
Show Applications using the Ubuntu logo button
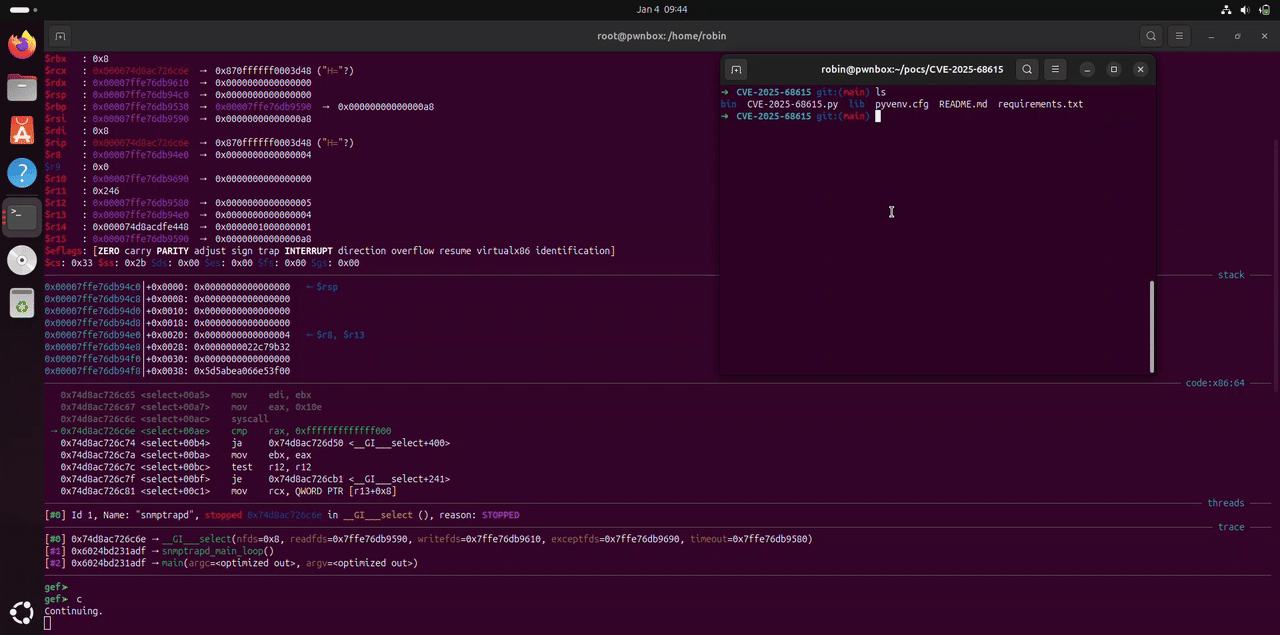[22, 612]
